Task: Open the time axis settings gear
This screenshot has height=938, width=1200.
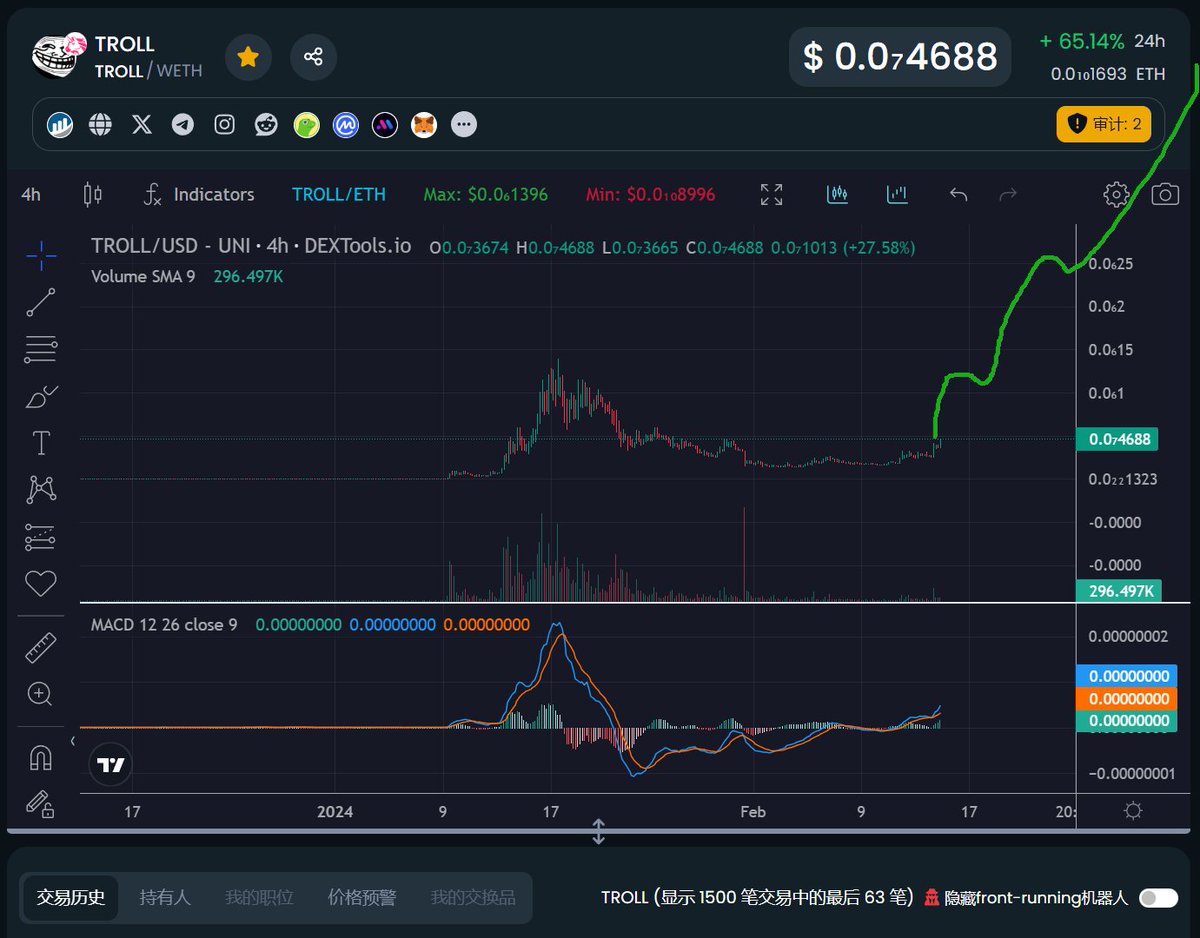Action: [1133, 811]
